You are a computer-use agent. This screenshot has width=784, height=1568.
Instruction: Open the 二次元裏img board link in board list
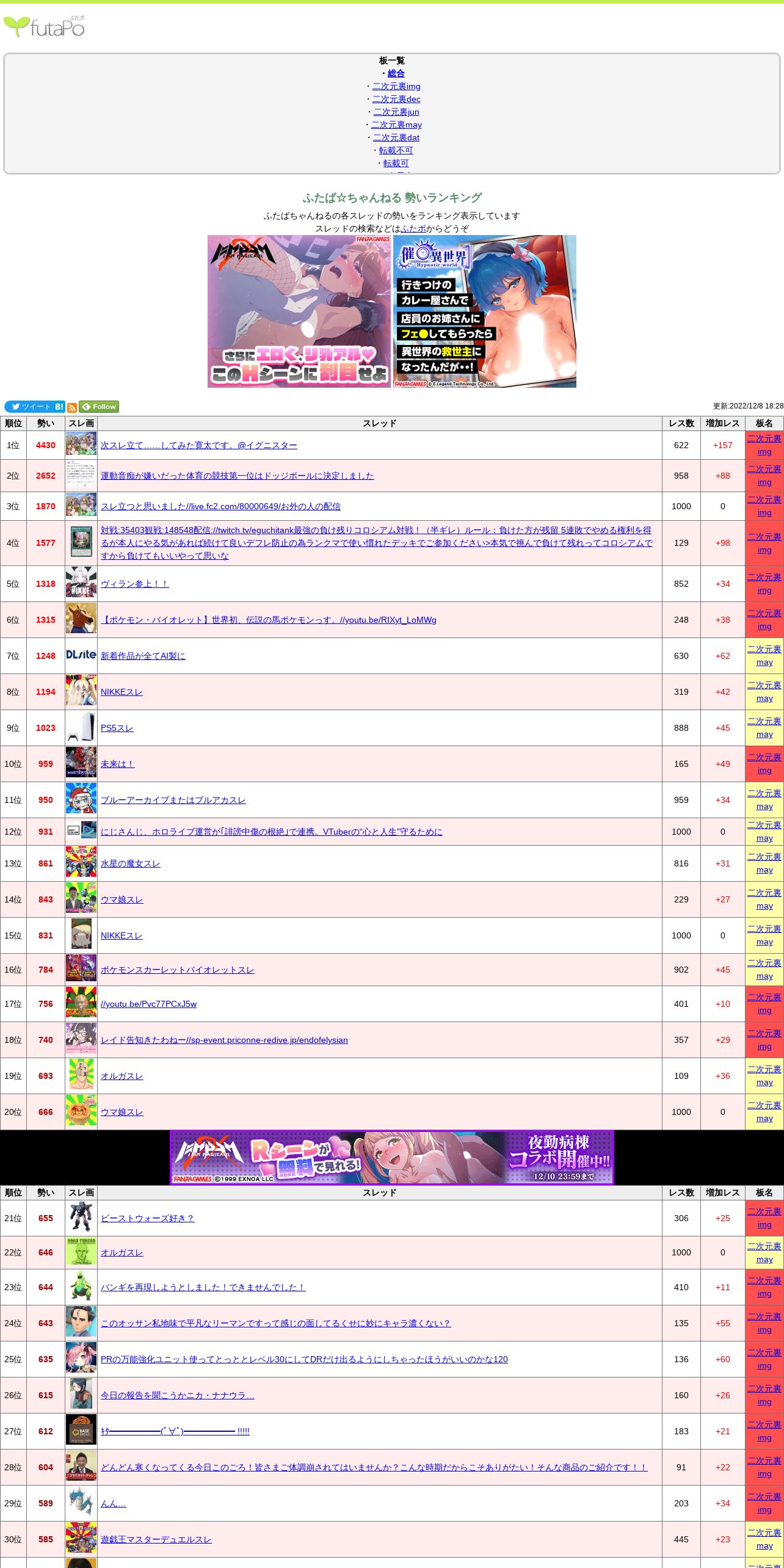396,86
